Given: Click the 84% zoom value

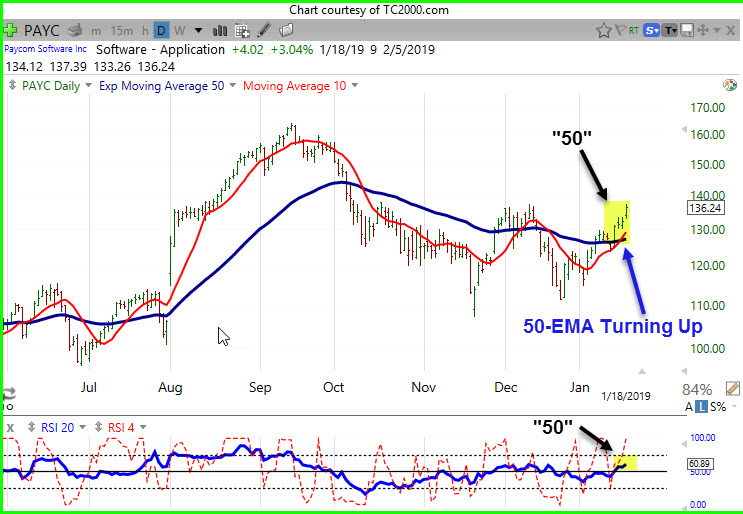Looking at the screenshot, I should pos(697,389).
